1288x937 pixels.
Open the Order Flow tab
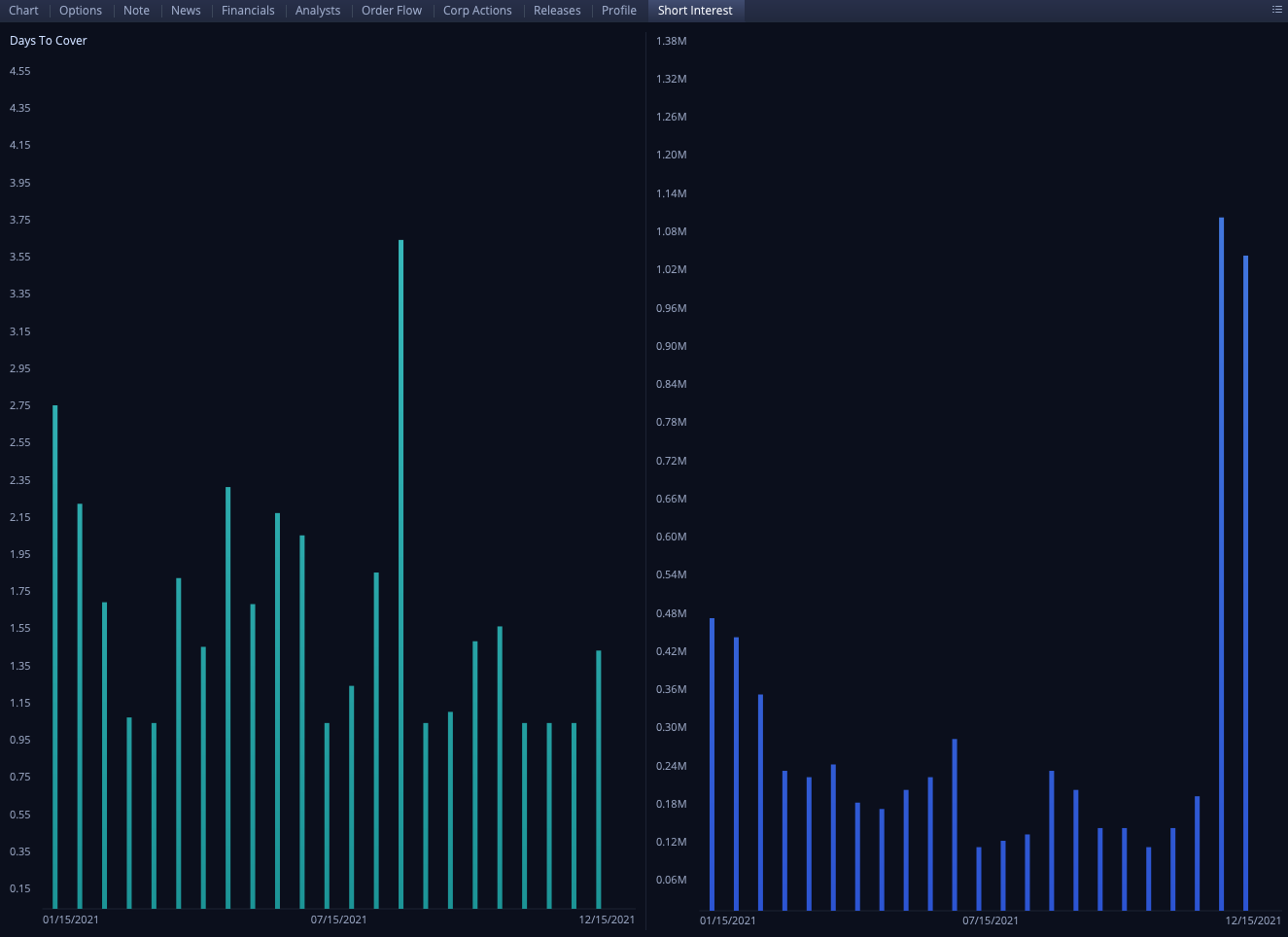click(x=391, y=10)
